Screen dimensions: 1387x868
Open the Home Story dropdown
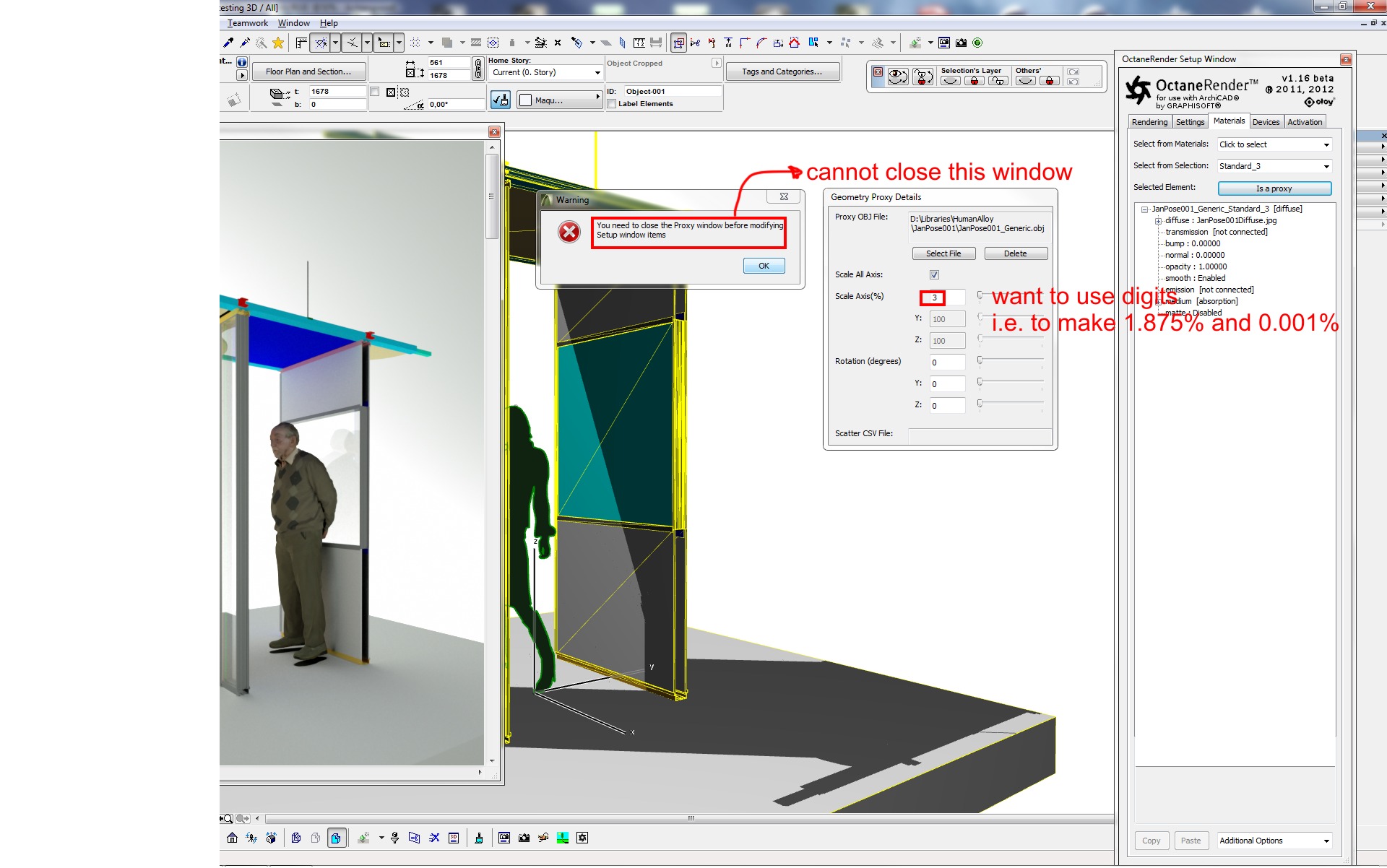click(x=597, y=73)
